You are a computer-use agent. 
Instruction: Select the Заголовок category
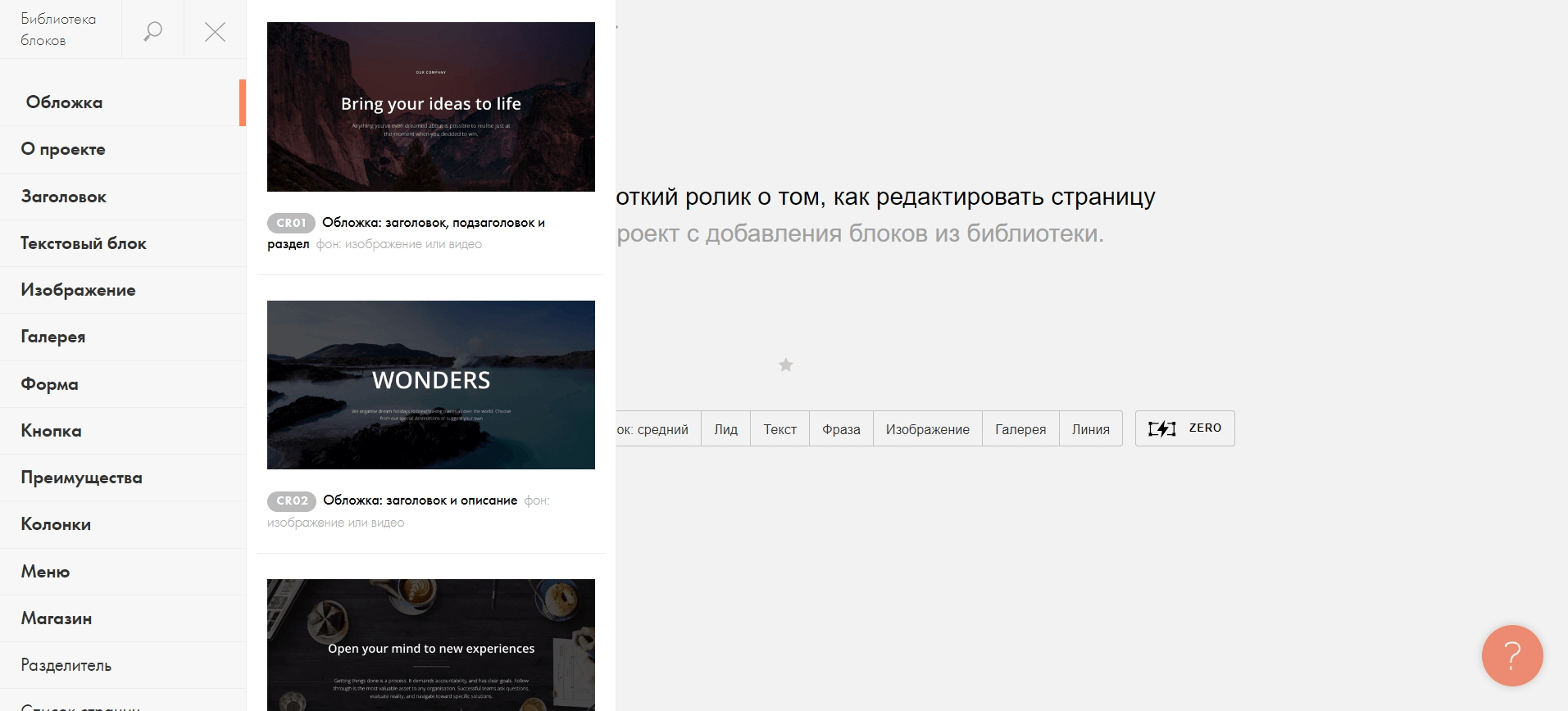123,197
